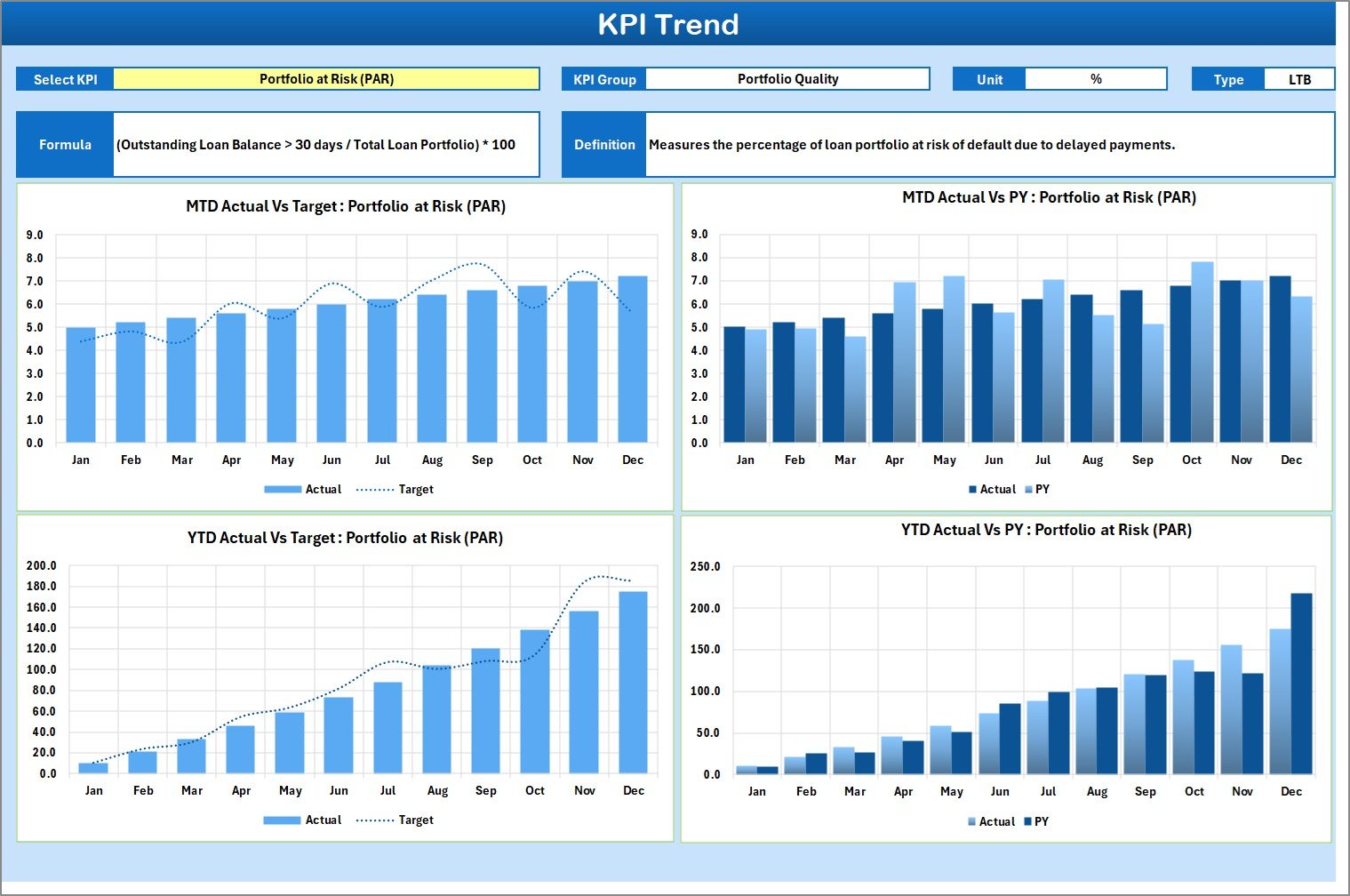Open the Select KPI dropdown field

(x=328, y=78)
